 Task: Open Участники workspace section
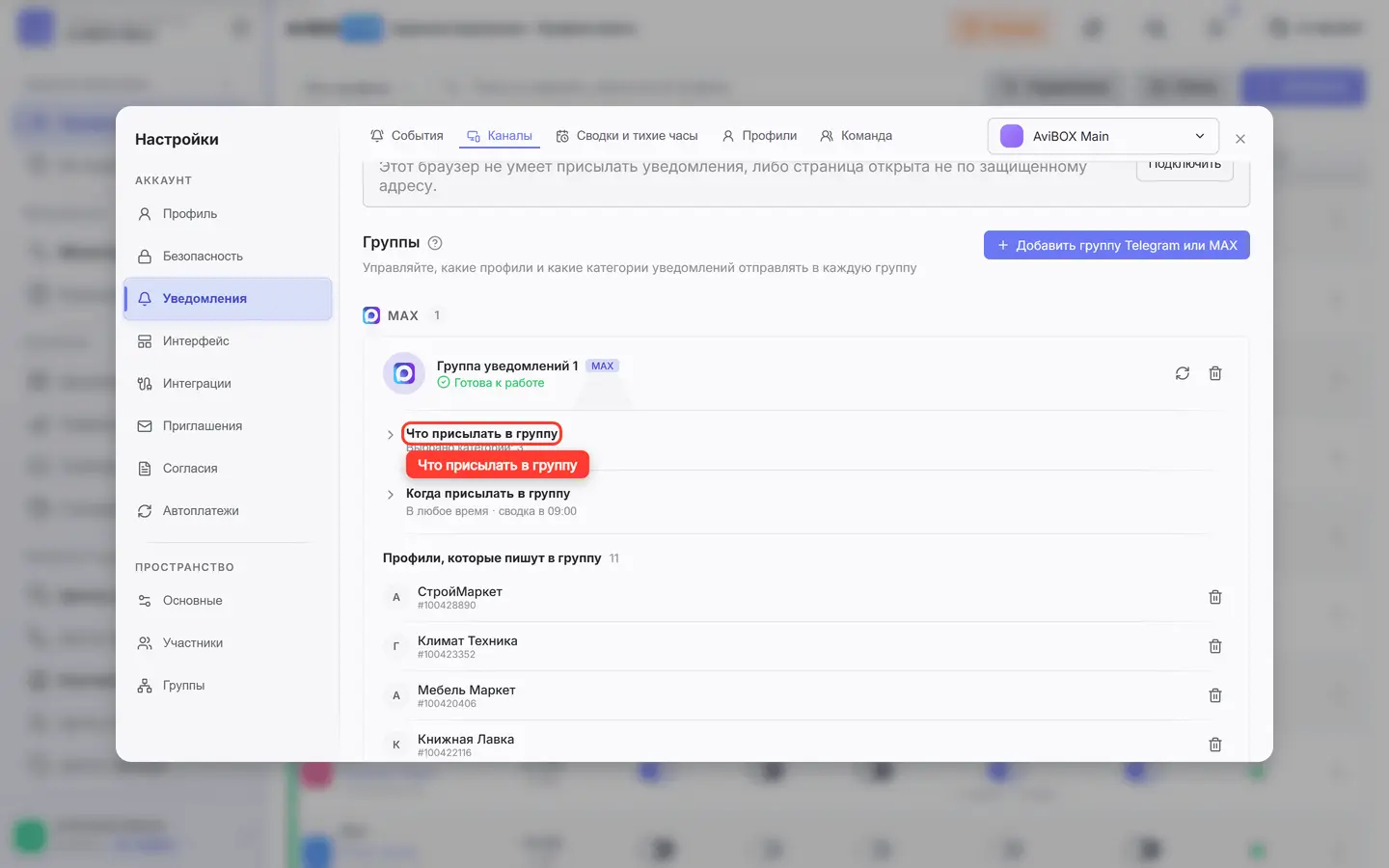point(228,643)
